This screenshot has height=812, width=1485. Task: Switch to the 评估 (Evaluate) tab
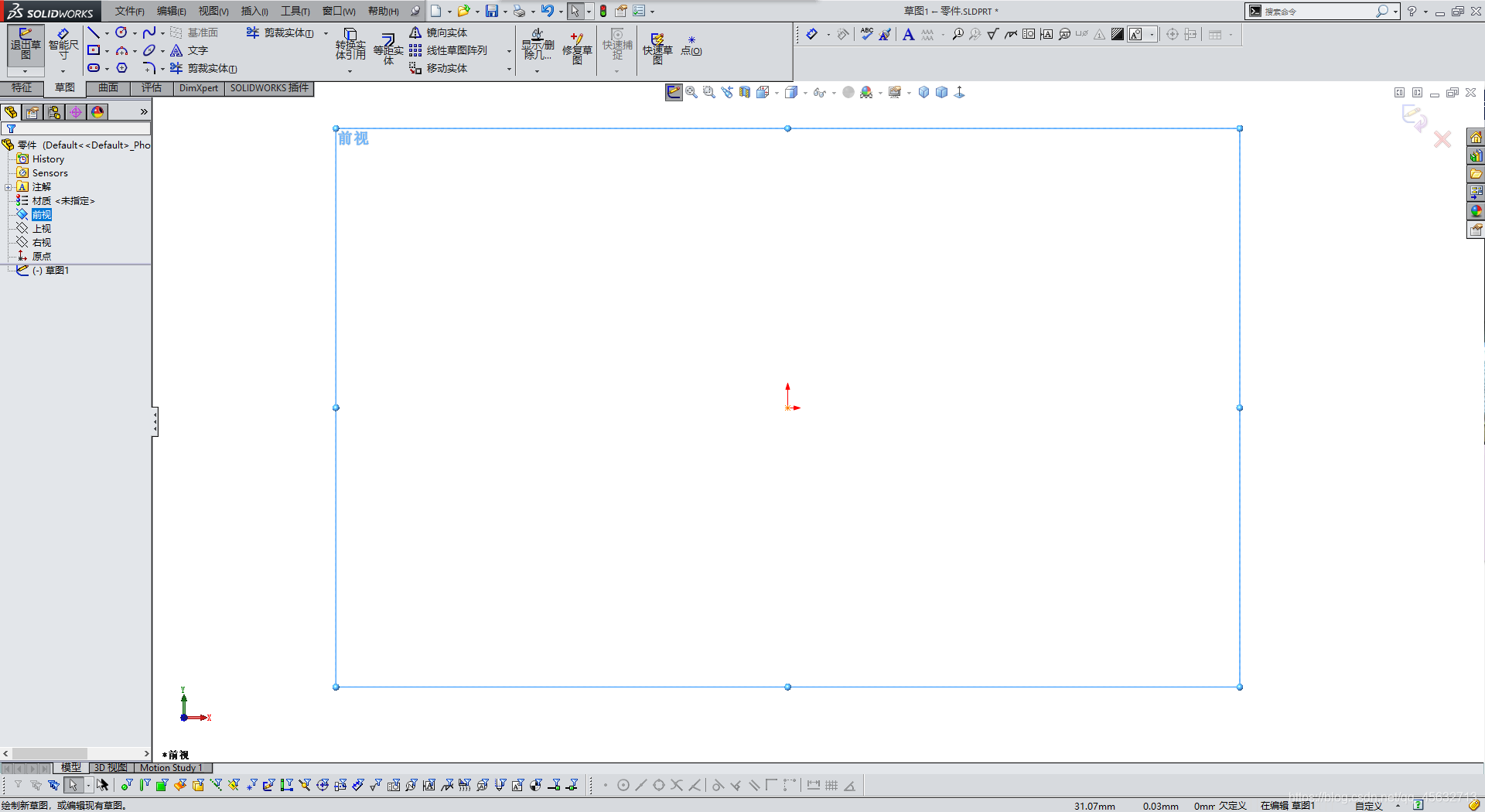152,88
